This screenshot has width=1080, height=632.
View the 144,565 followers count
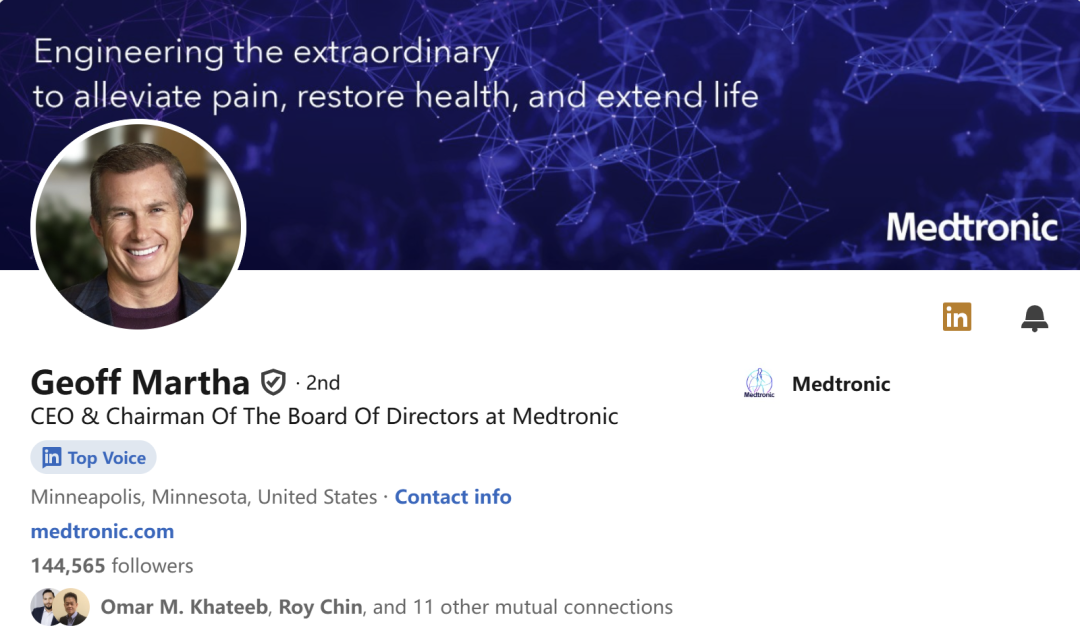coord(112,566)
